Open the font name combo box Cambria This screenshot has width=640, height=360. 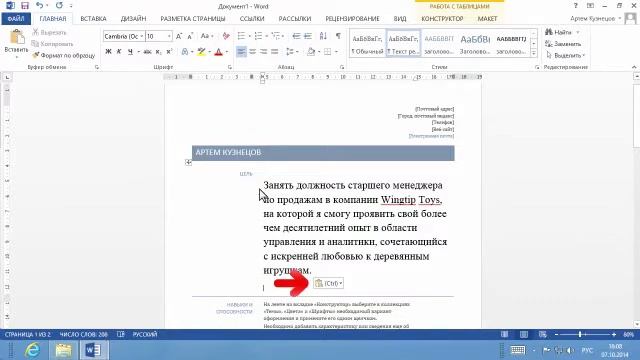pos(124,36)
